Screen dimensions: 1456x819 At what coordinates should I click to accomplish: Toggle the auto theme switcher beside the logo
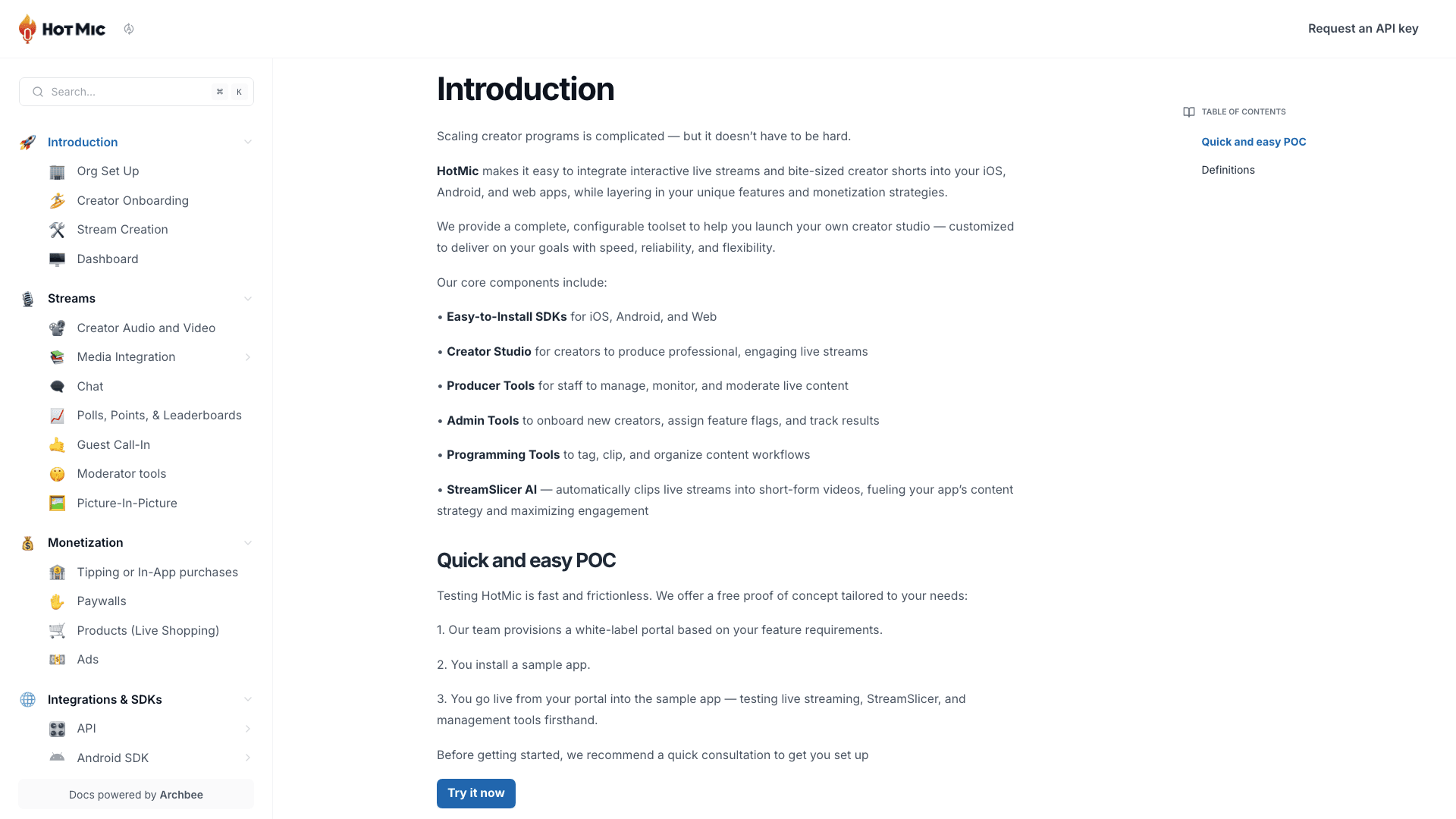[x=129, y=28]
